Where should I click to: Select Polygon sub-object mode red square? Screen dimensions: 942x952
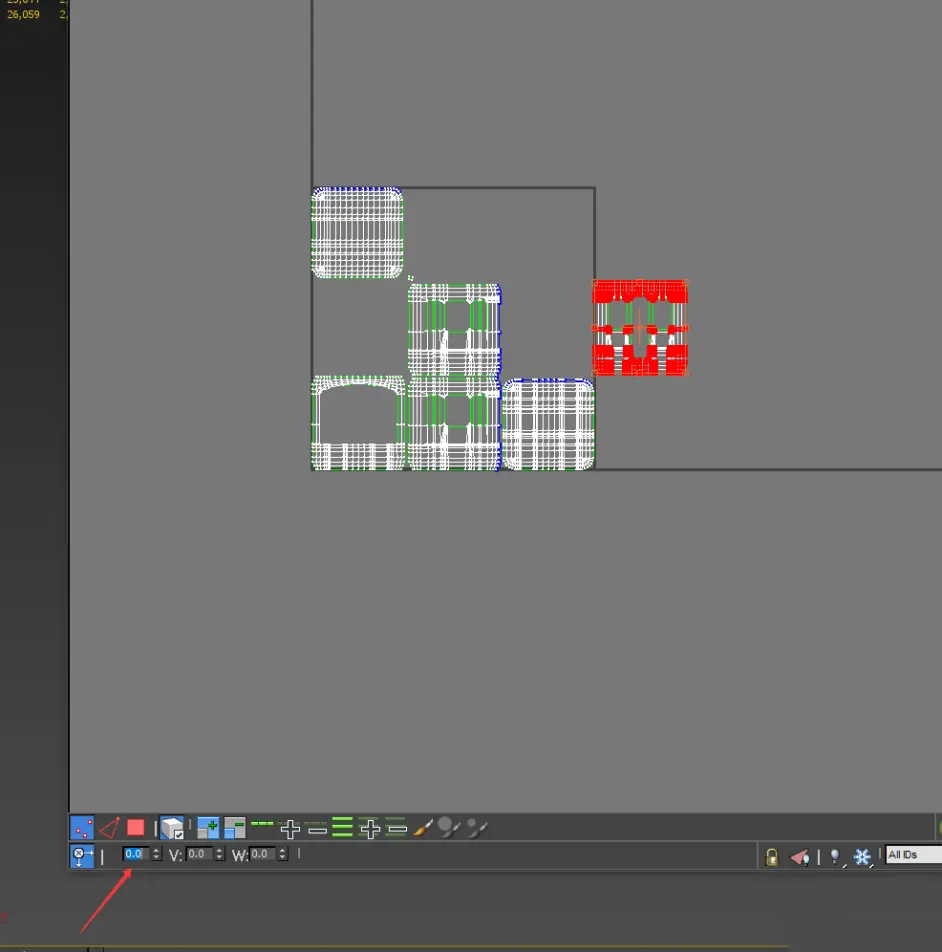click(x=135, y=828)
